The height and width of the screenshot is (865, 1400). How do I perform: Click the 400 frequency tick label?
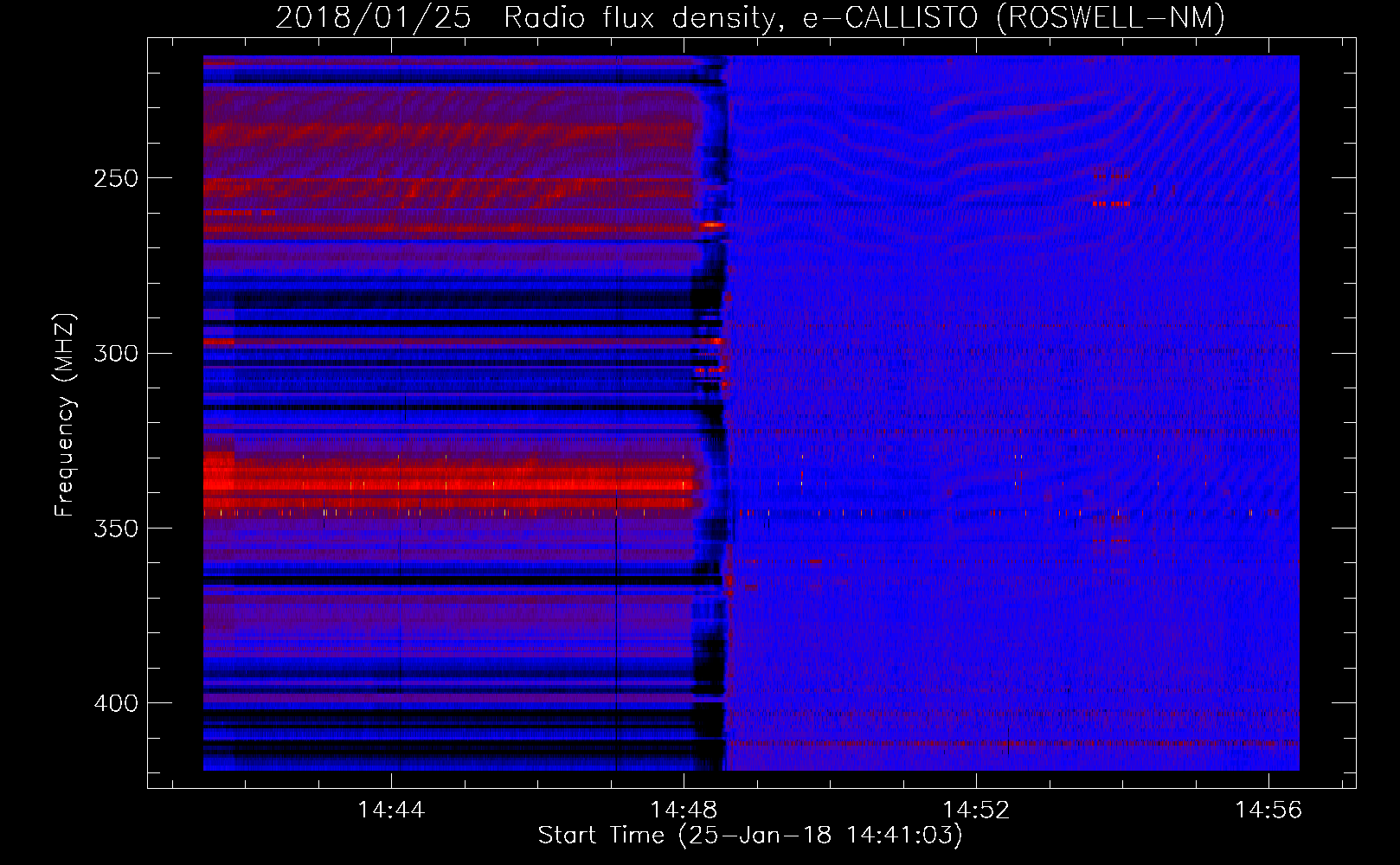[116, 703]
